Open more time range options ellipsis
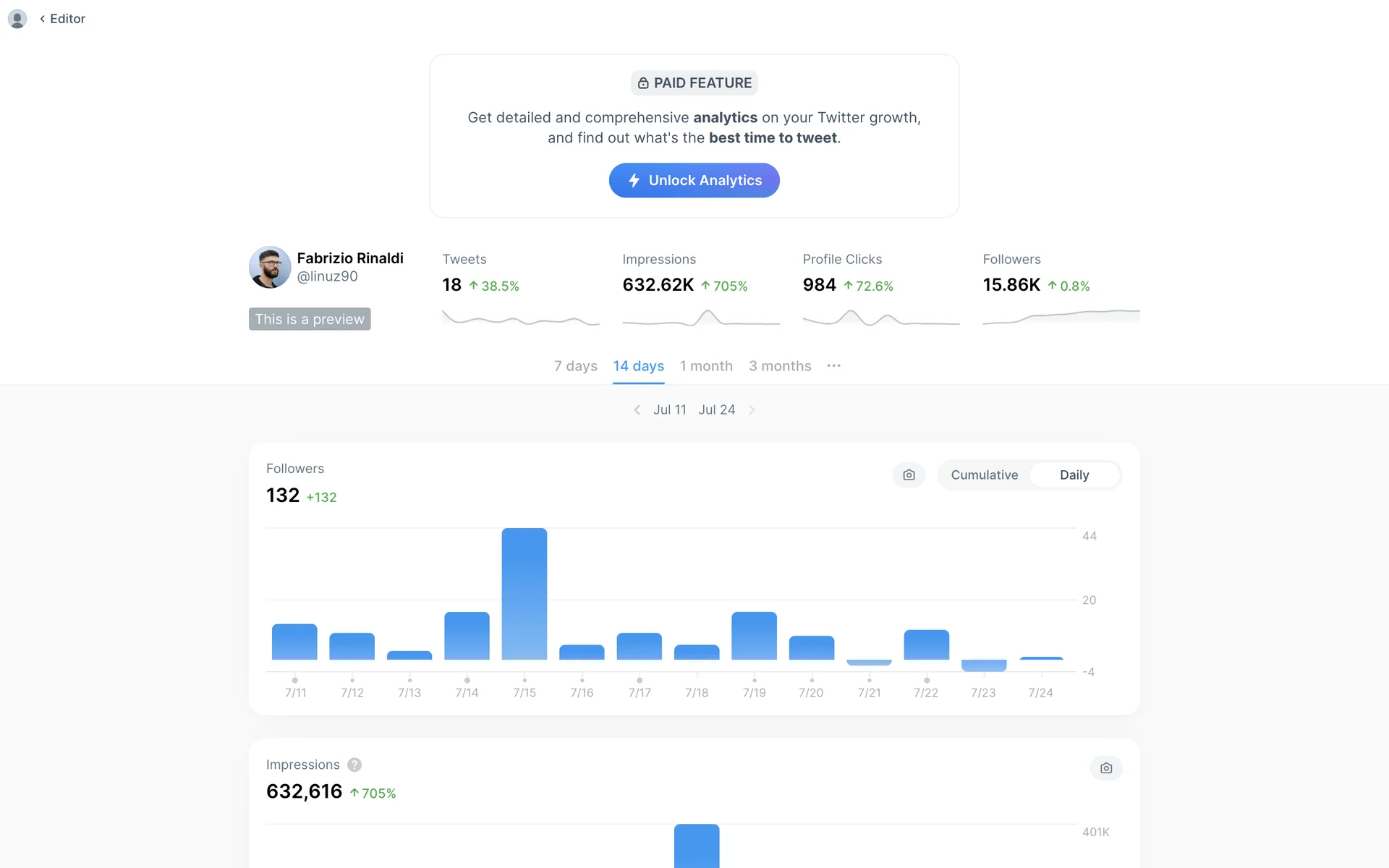The height and width of the screenshot is (868, 1389). point(833,366)
